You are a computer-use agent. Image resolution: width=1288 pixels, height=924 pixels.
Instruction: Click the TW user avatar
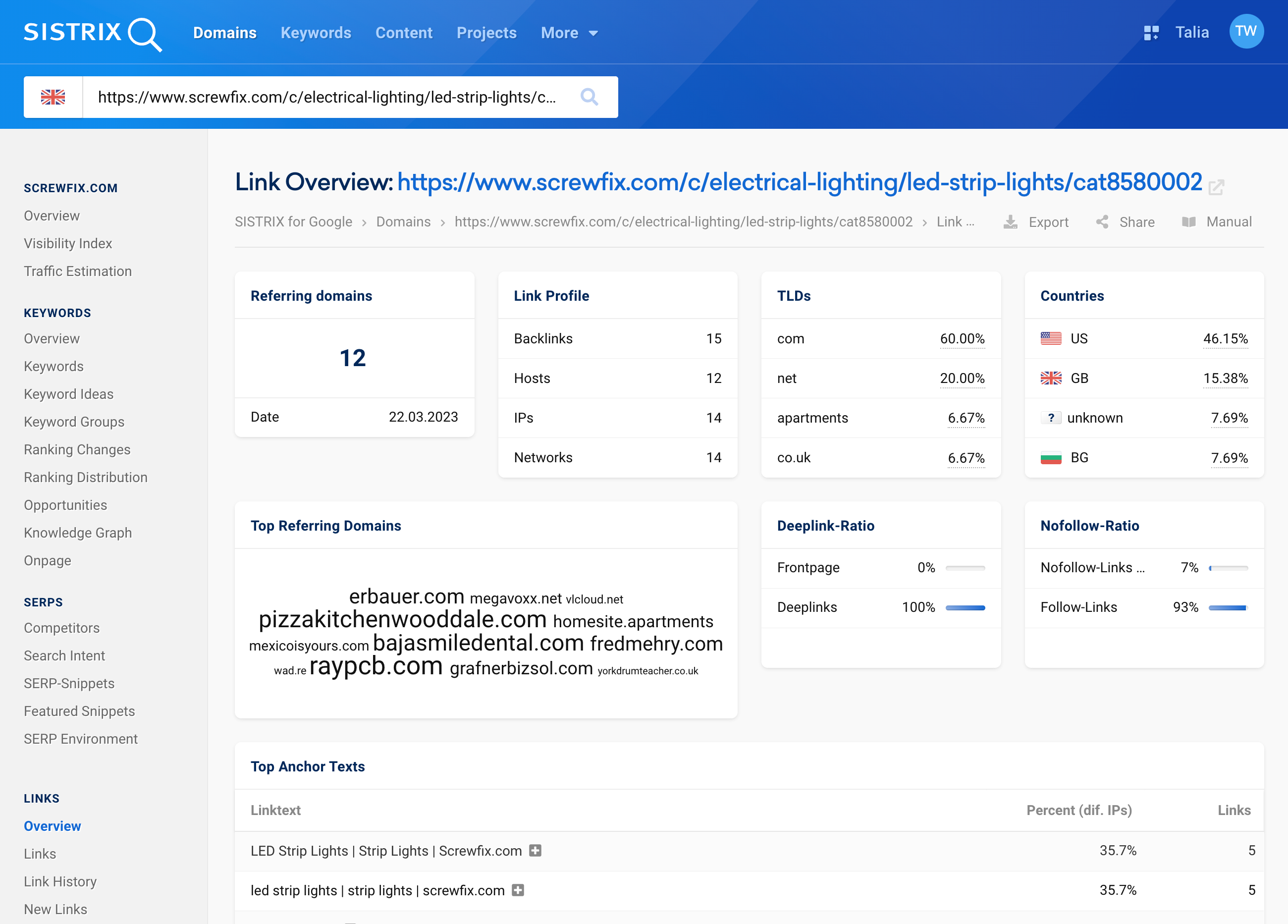(x=1246, y=31)
